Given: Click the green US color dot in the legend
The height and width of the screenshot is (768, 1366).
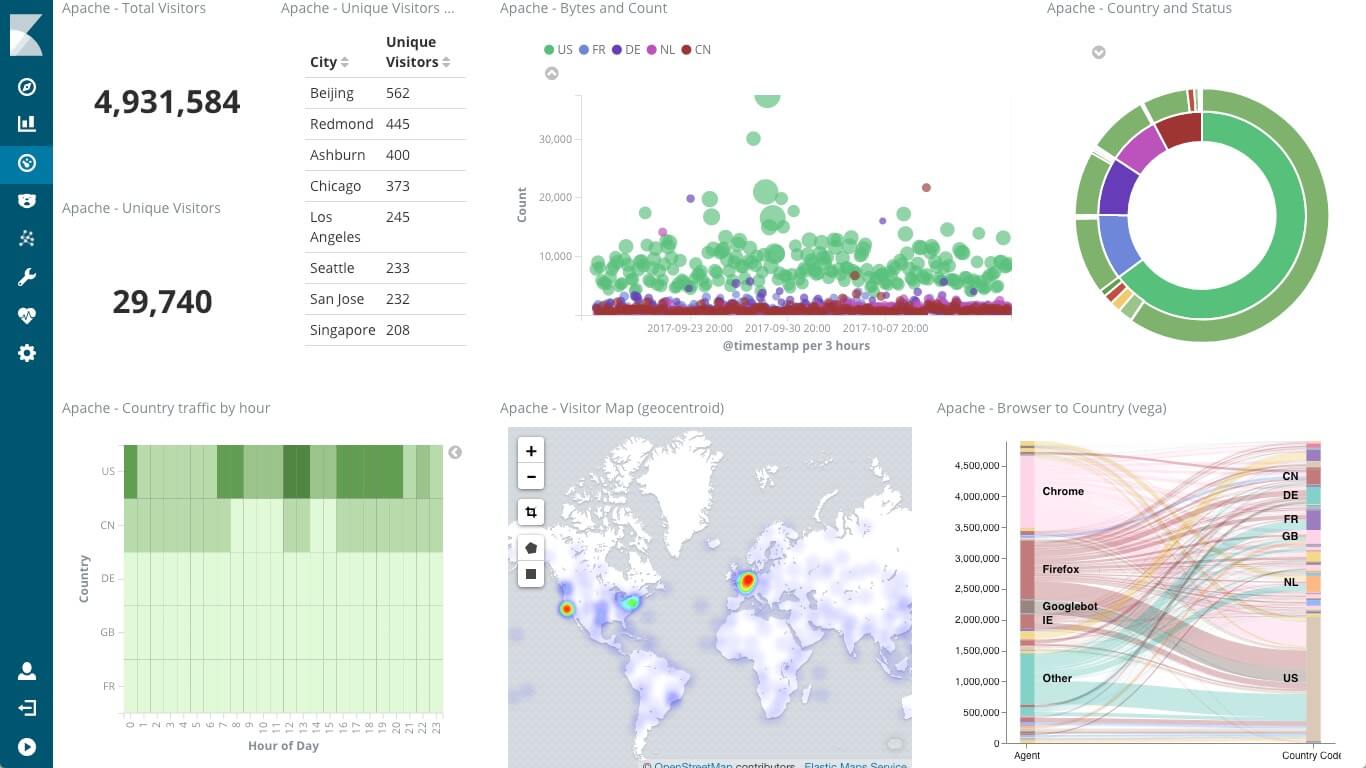Looking at the screenshot, I should click(x=549, y=50).
